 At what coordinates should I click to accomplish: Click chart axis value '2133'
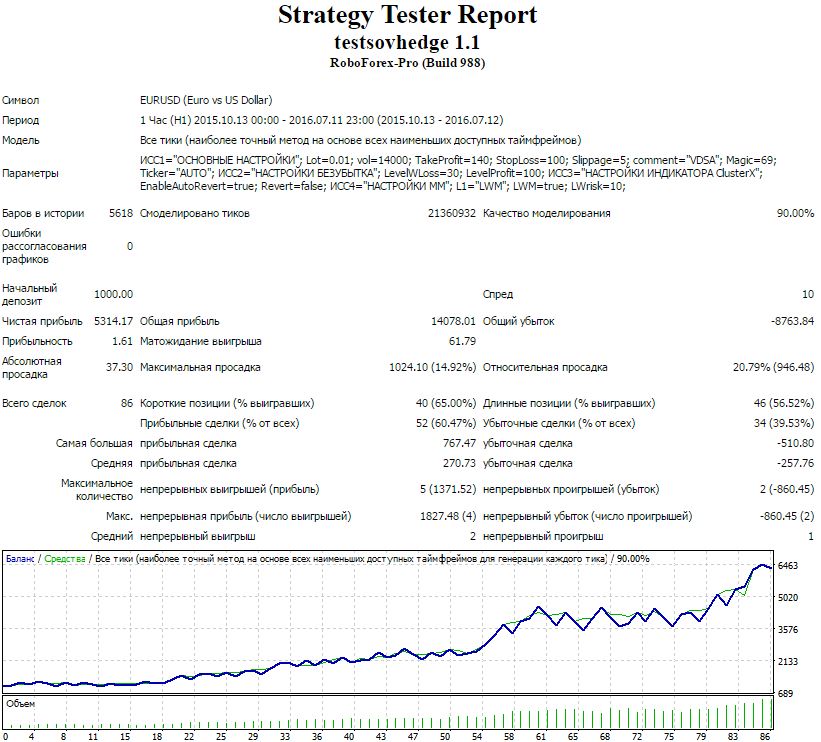point(788,661)
